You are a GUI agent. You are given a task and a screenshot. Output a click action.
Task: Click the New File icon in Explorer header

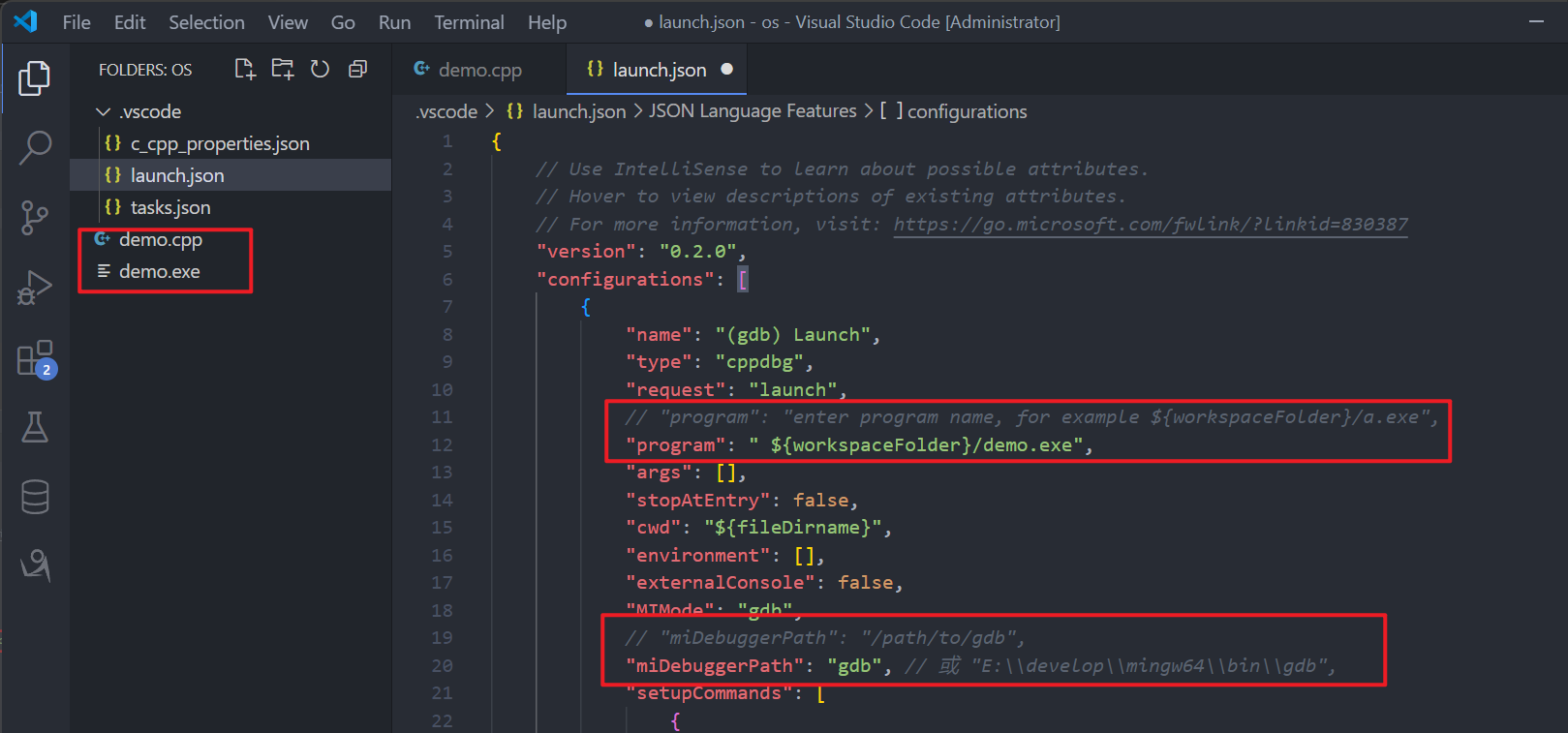(245, 69)
